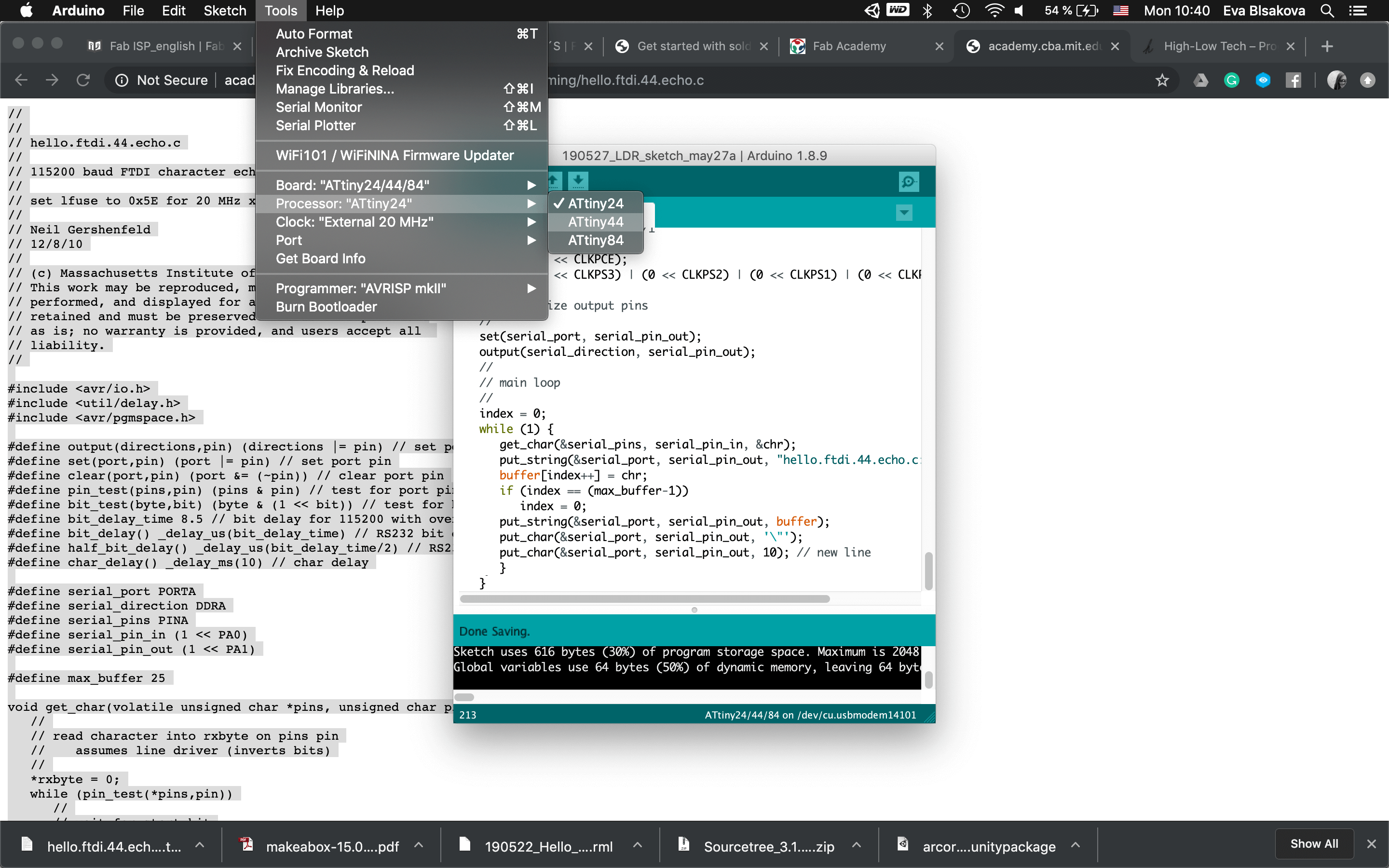Open the sketch tab dropdown arrow
Image resolution: width=1389 pixels, height=868 pixels.
[x=904, y=213]
